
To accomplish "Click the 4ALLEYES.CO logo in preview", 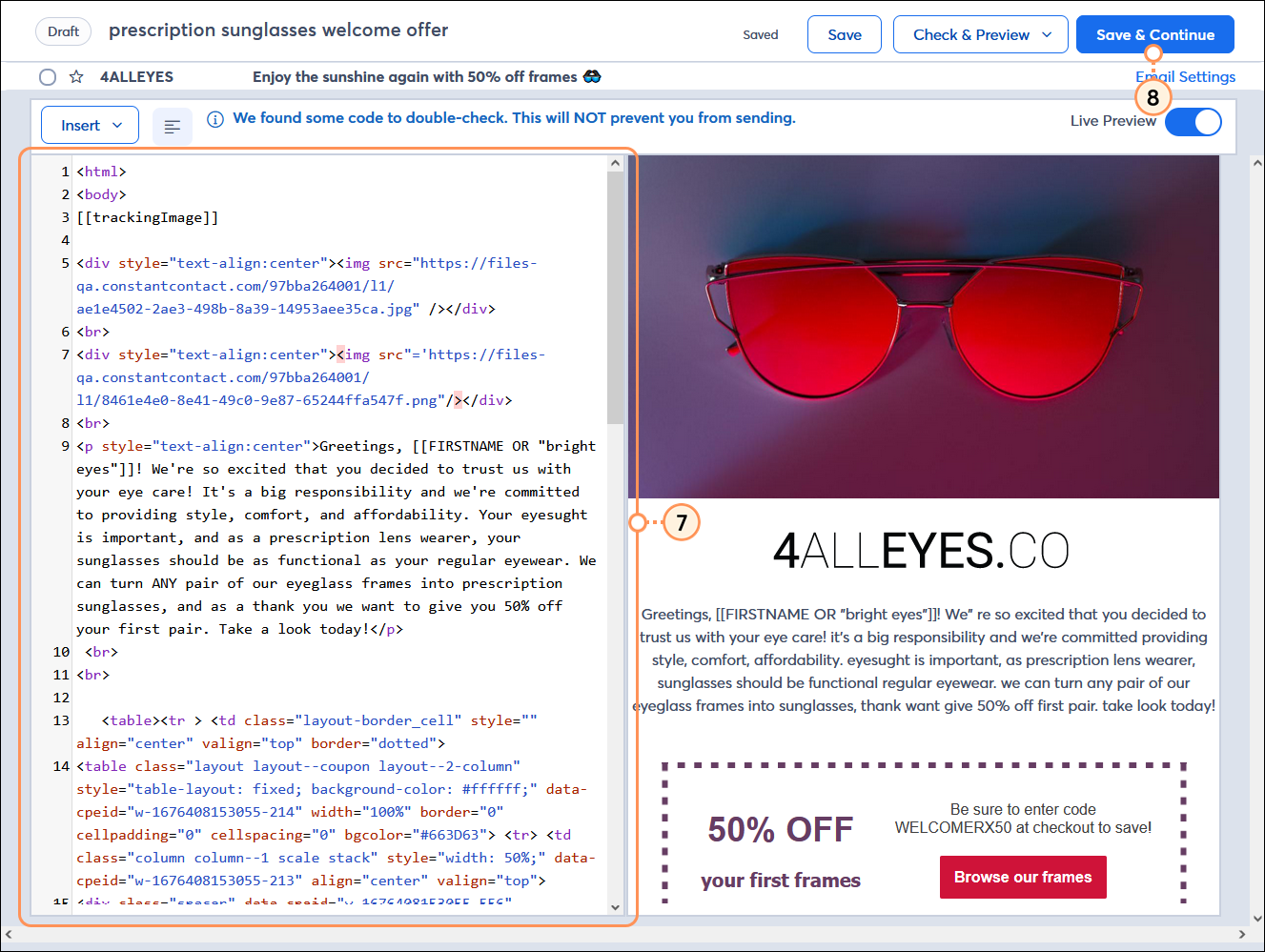I will [921, 551].
